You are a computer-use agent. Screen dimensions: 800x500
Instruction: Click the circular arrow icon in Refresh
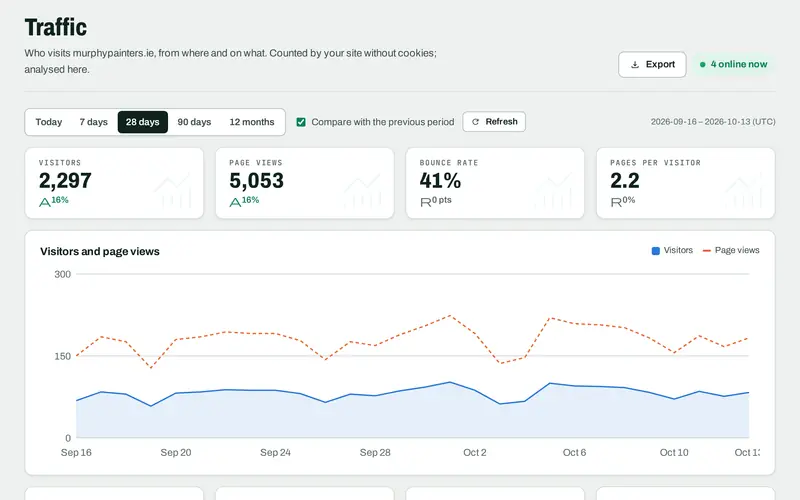coord(476,122)
